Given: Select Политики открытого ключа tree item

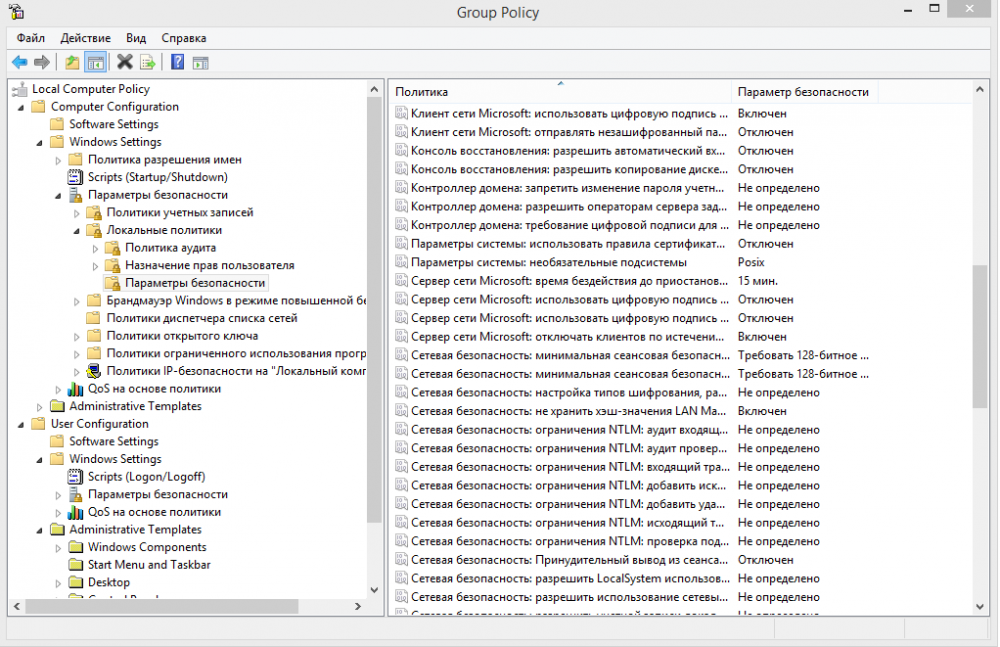Looking at the screenshot, I should coord(182,336).
